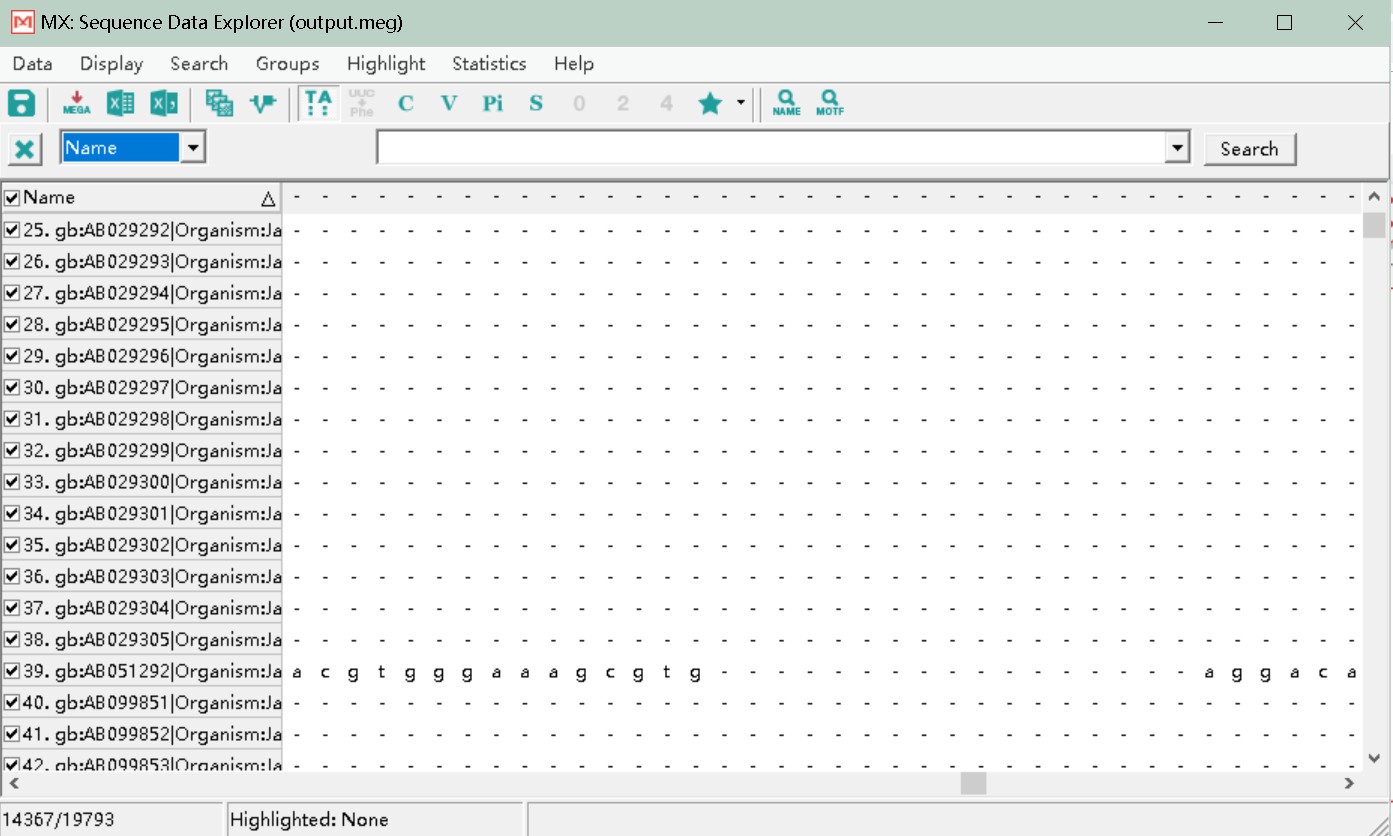
Task: Uncheck sequence 25 gb:AB029292 checkbox
Action: (x=12, y=230)
